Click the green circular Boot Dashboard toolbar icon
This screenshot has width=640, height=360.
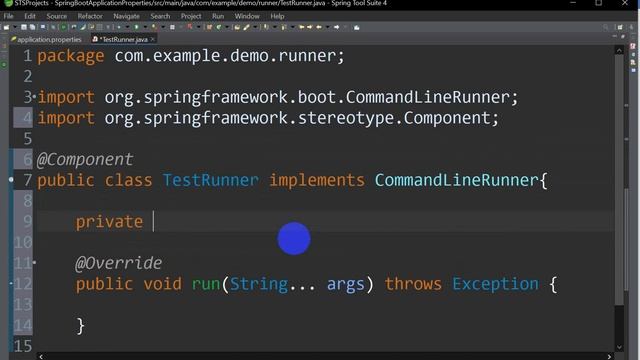[63, 27]
